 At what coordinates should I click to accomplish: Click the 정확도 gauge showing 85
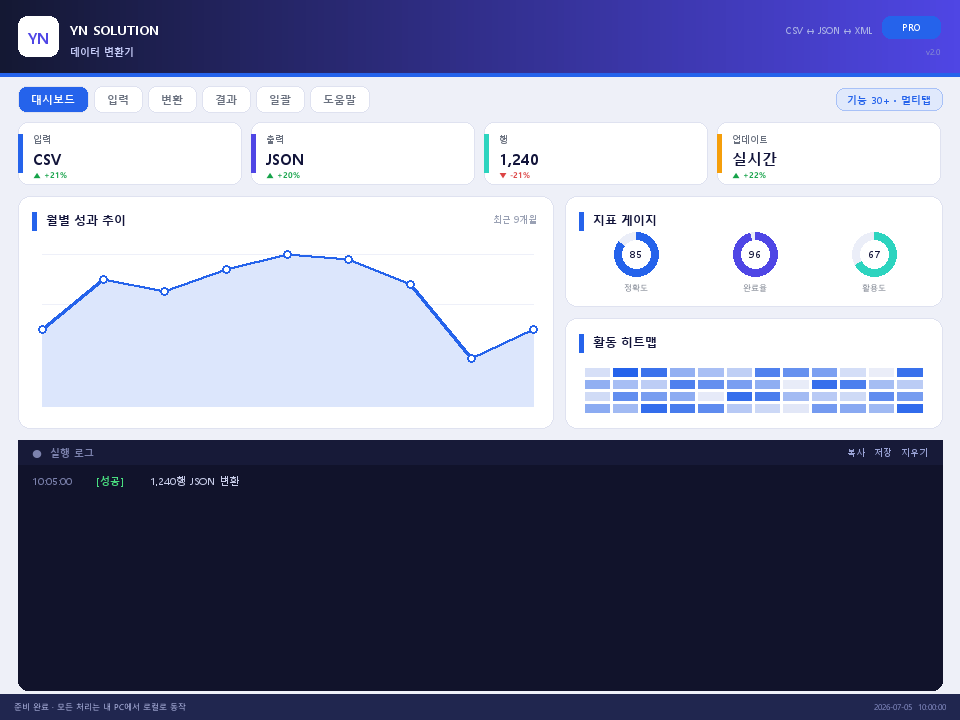pyautogui.click(x=636, y=255)
